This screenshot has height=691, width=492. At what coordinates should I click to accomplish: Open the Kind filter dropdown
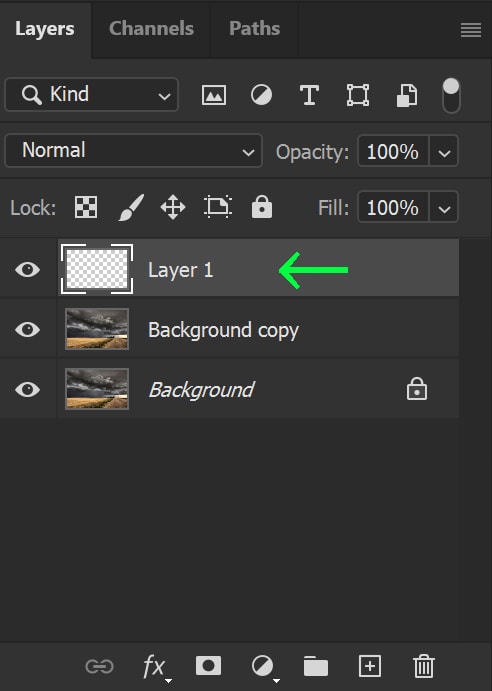[x=91, y=94]
